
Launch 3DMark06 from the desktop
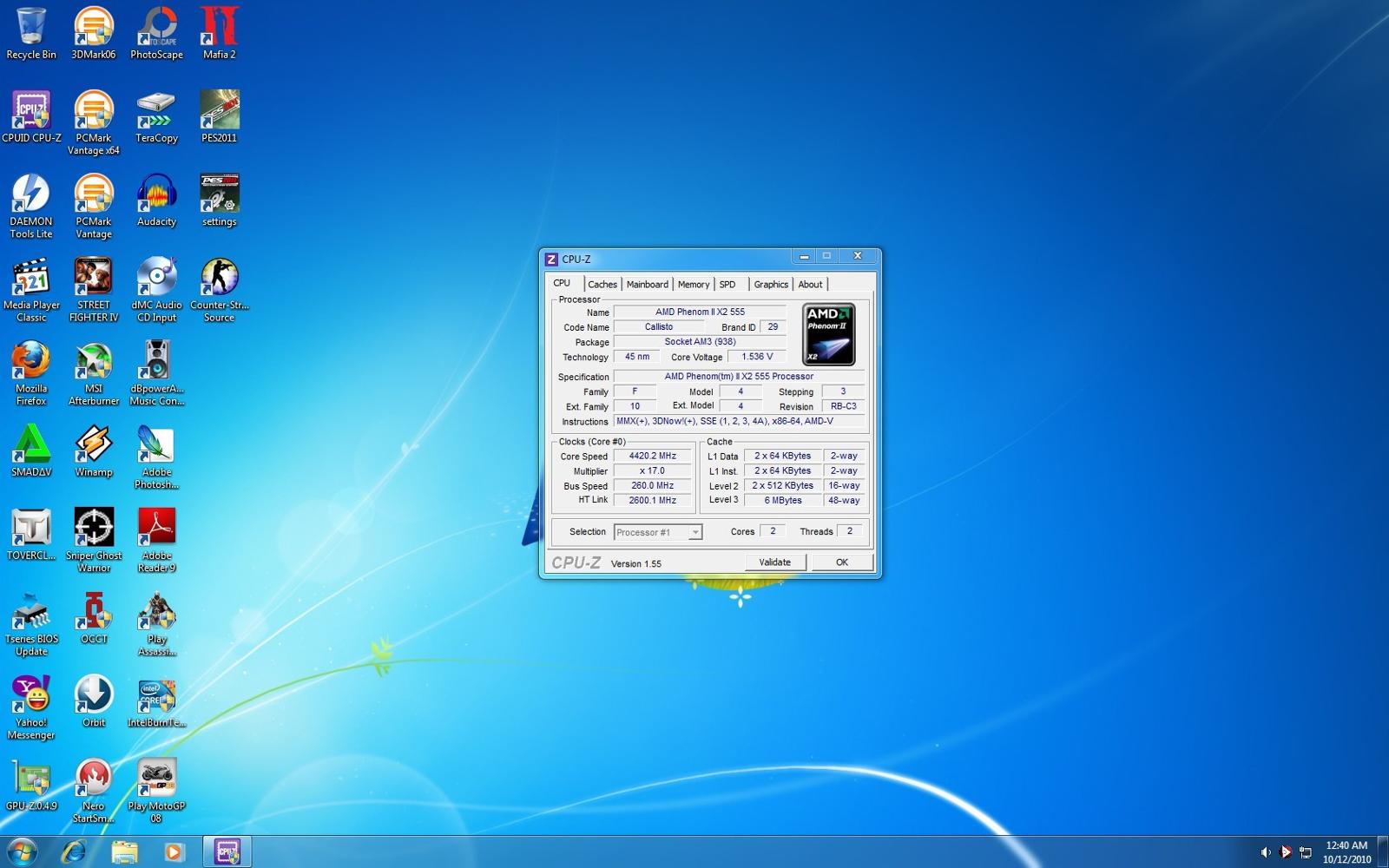[x=94, y=33]
